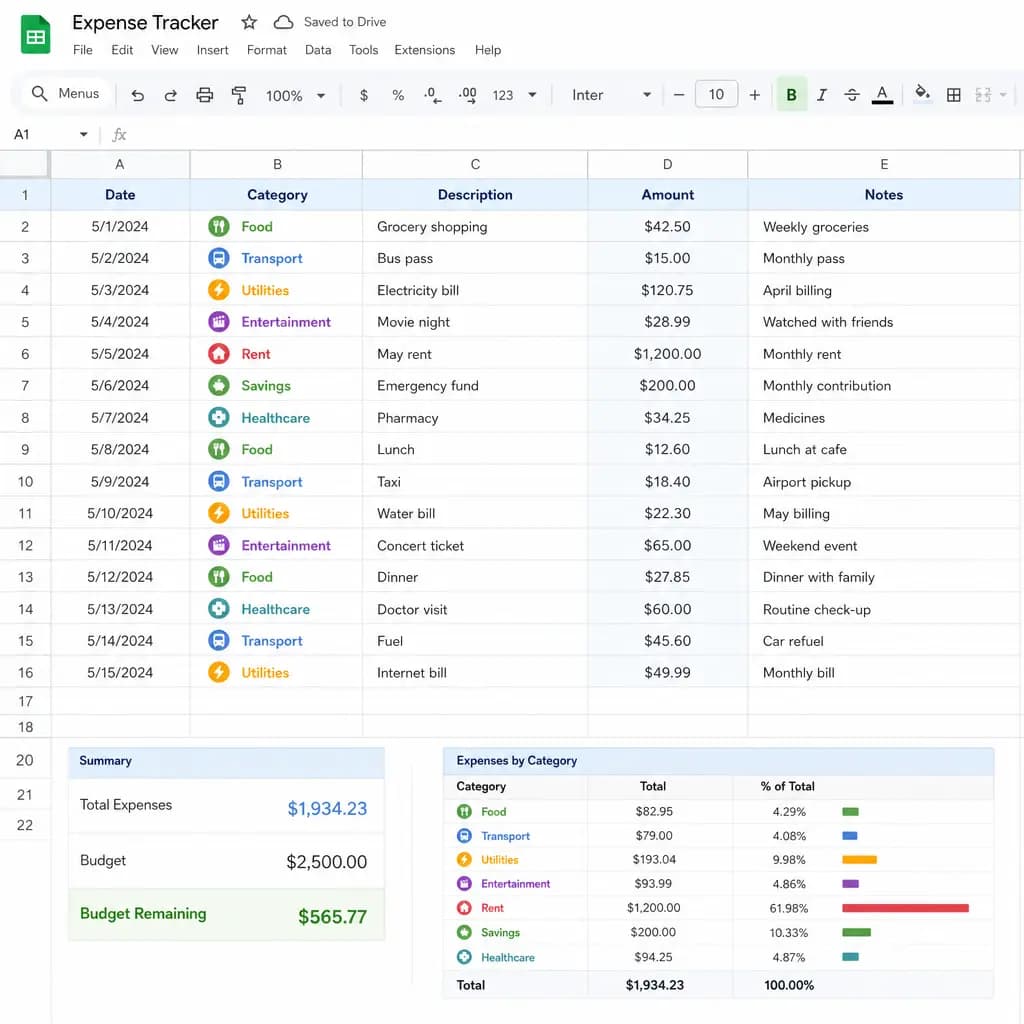Click the Healthcare icon in row 8

click(219, 418)
